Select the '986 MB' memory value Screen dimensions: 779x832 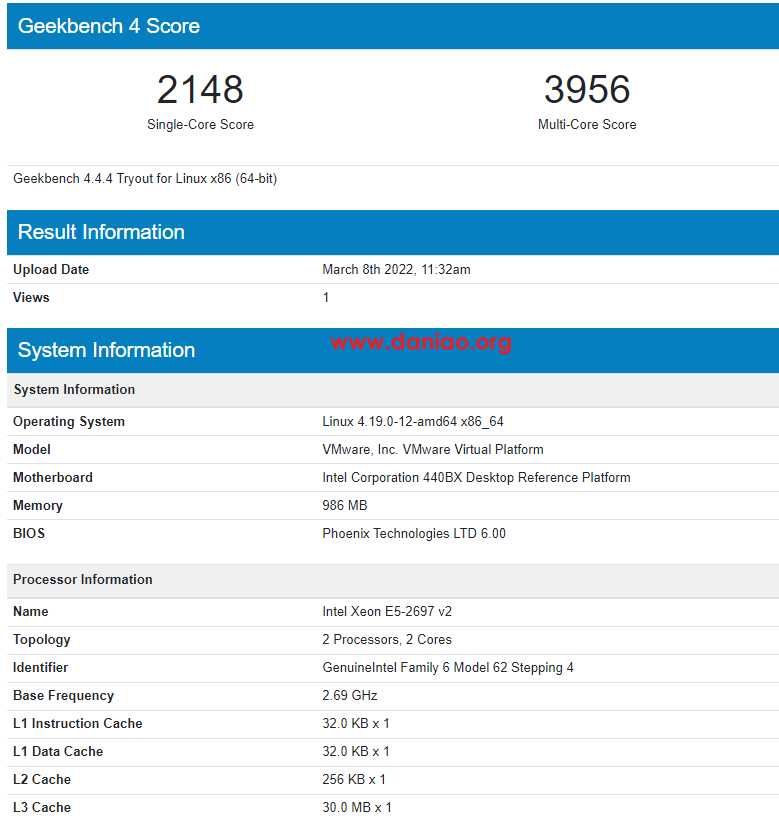344,505
